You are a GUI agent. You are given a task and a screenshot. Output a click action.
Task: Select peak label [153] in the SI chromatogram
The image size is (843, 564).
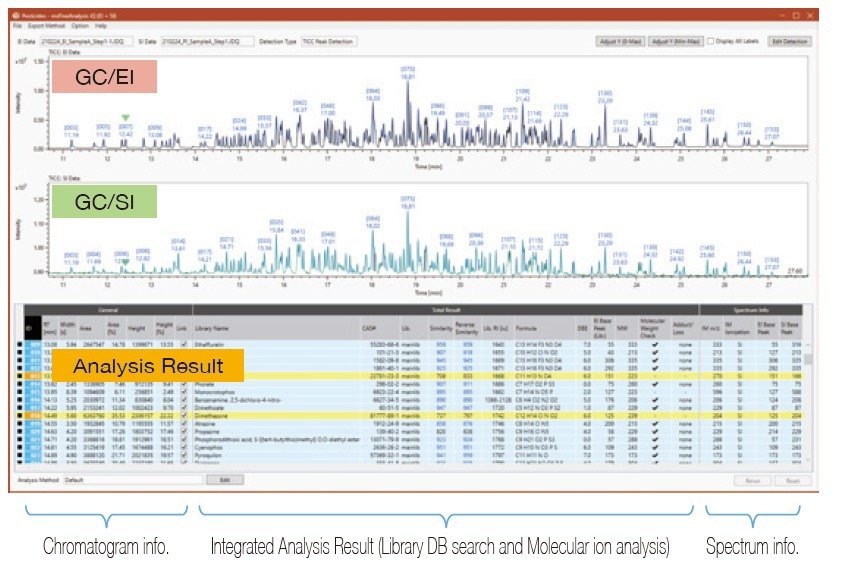tap(772, 260)
